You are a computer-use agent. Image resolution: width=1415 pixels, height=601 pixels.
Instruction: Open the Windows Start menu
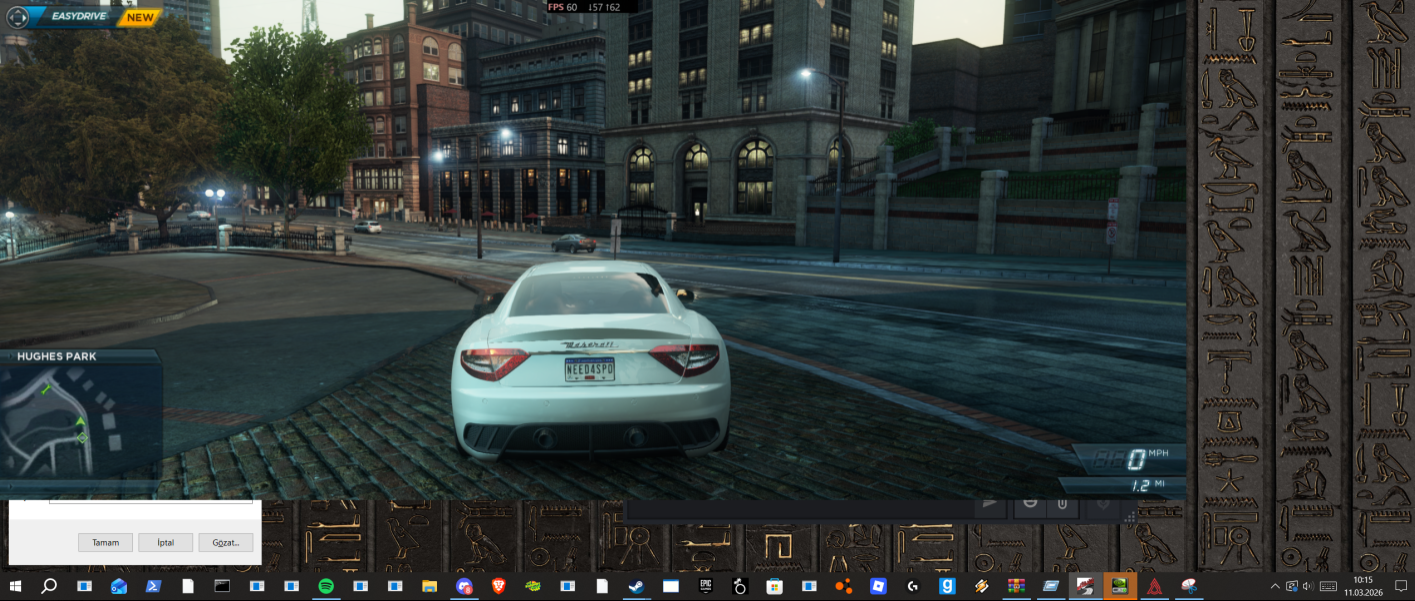(15, 586)
